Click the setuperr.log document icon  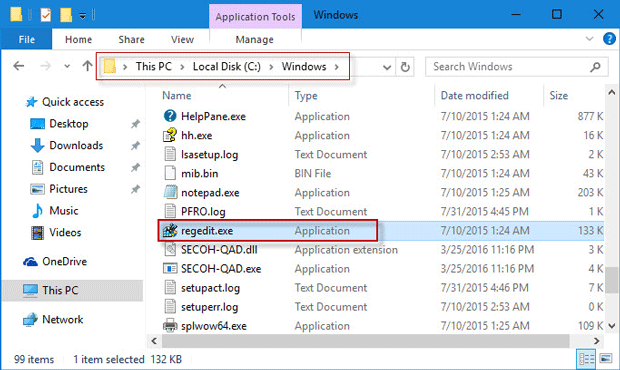click(x=170, y=306)
